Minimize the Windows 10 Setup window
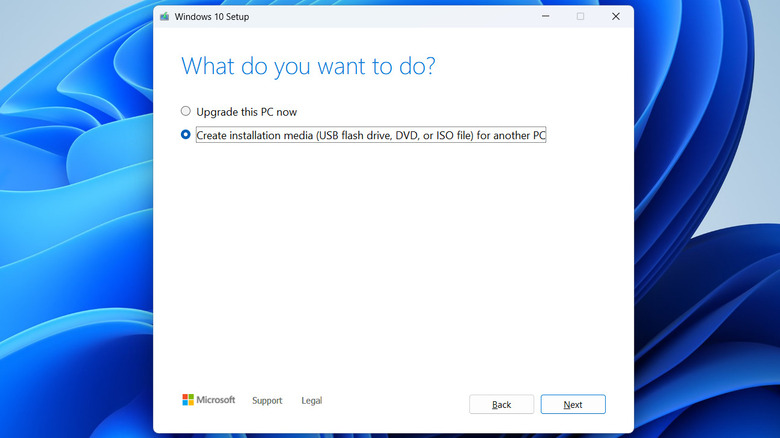The width and height of the screenshot is (780, 438). [546, 16]
